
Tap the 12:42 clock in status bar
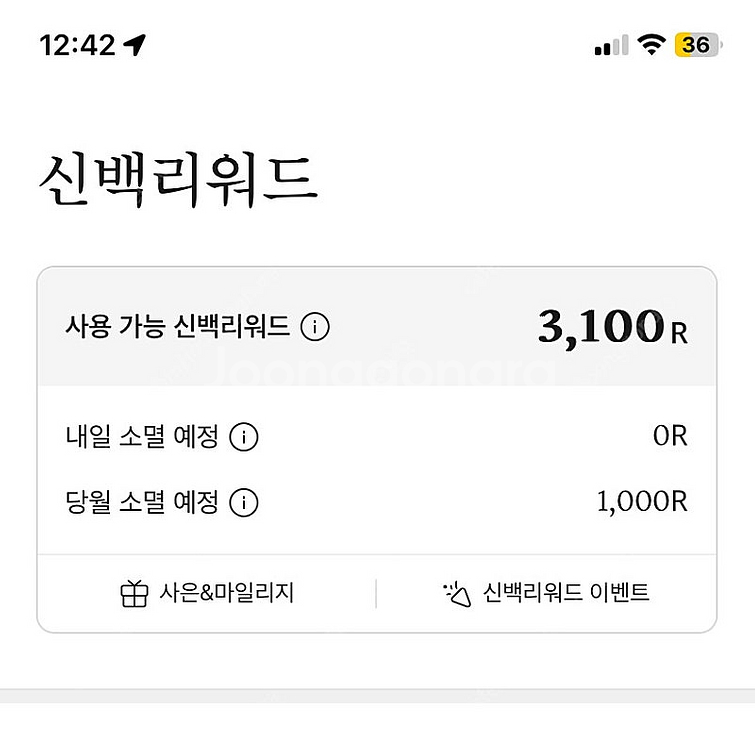[x=78, y=45]
